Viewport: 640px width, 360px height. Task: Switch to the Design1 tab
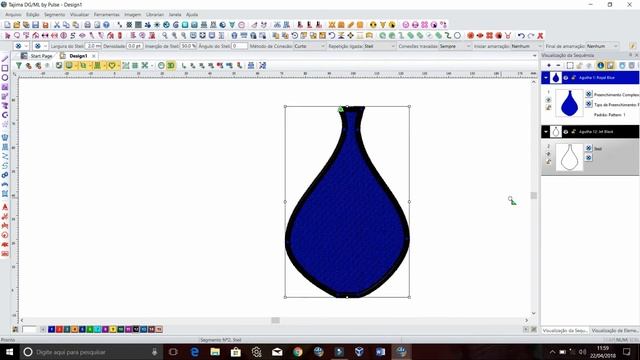point(78,56)
